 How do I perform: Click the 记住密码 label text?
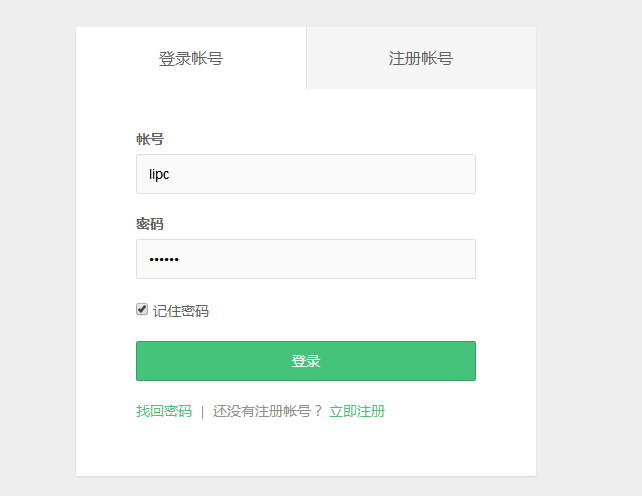pos(181,311)
